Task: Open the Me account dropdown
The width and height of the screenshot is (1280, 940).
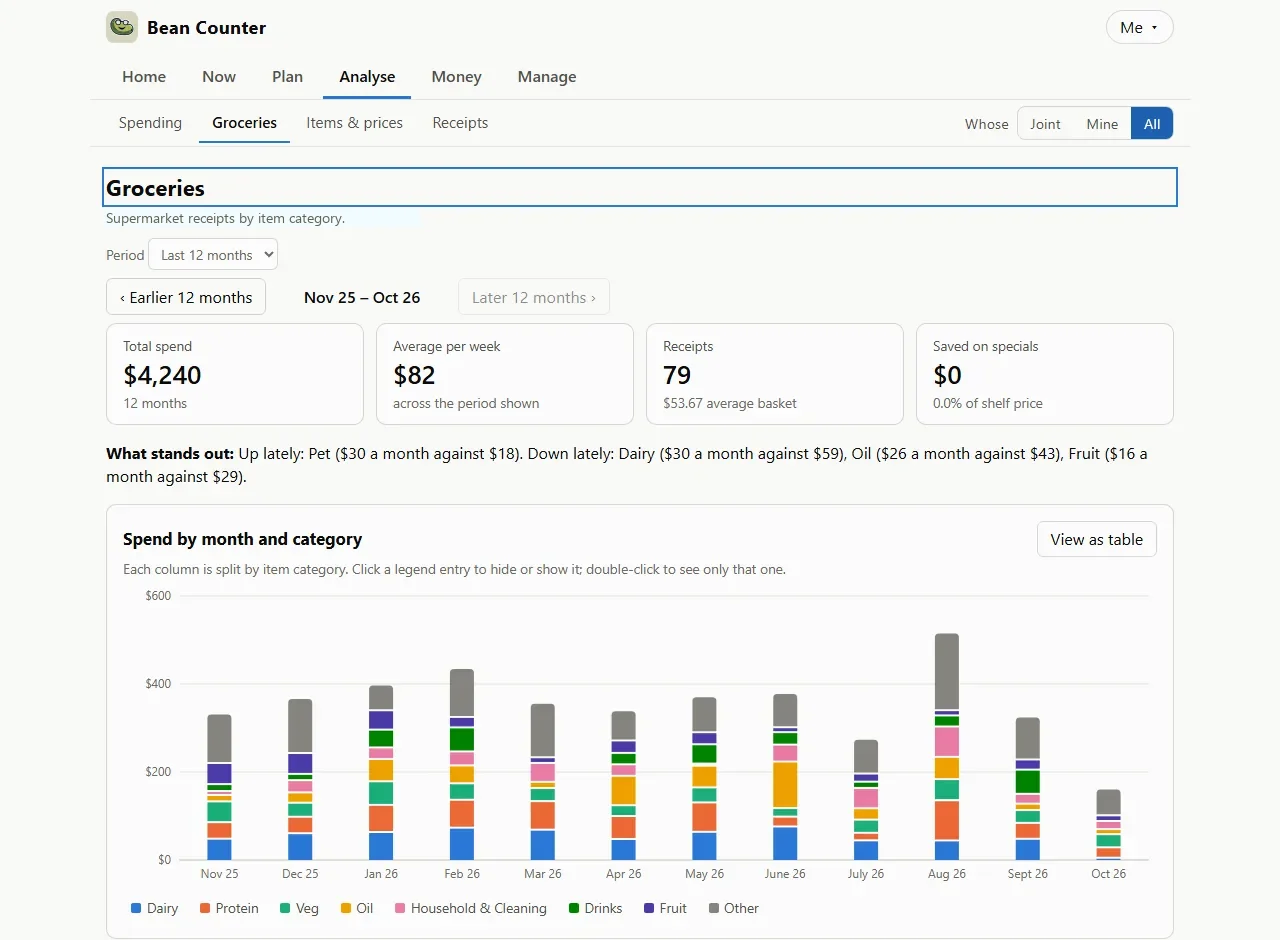Action: (x=1139, y=27)
